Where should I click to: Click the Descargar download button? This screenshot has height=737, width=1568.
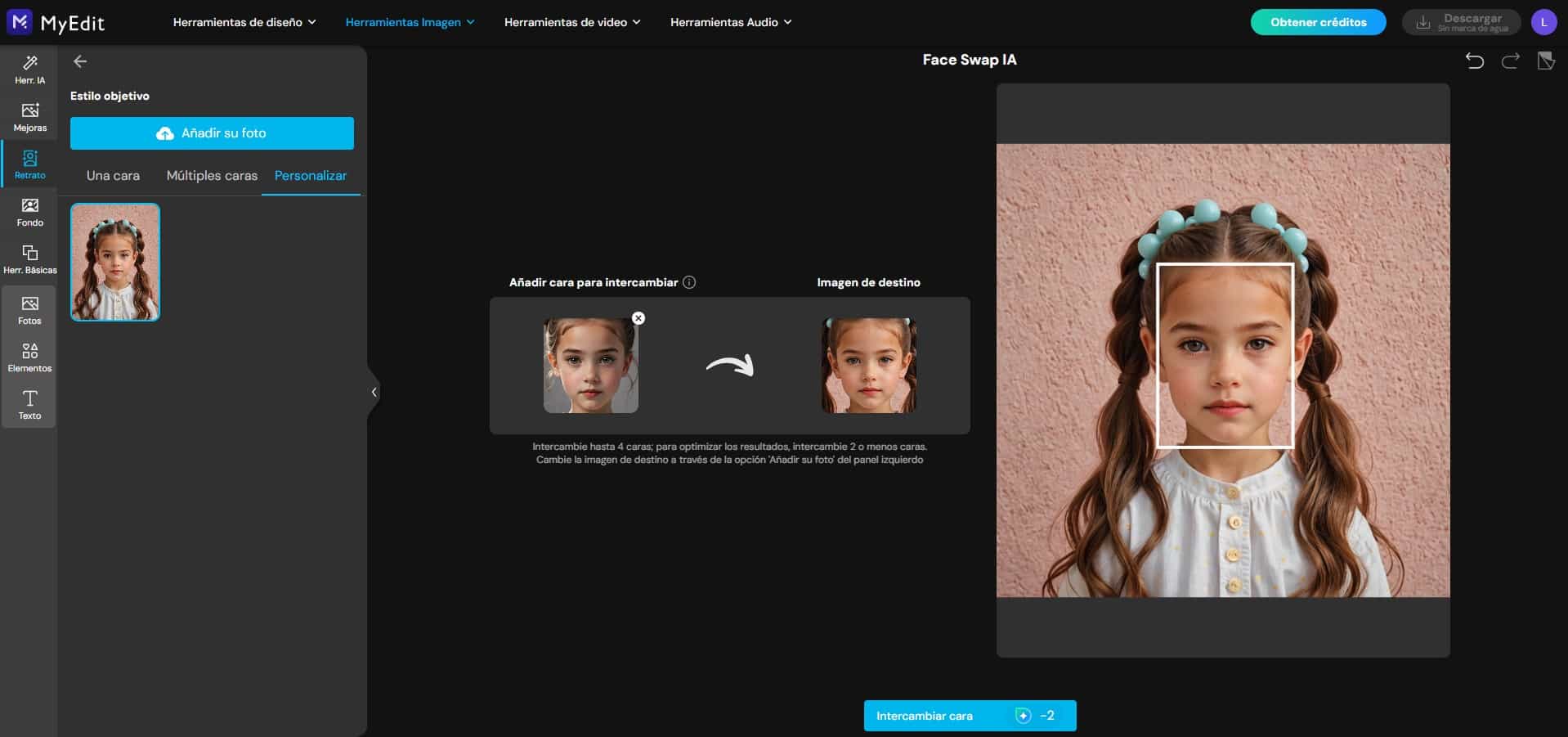[1461, 22]
